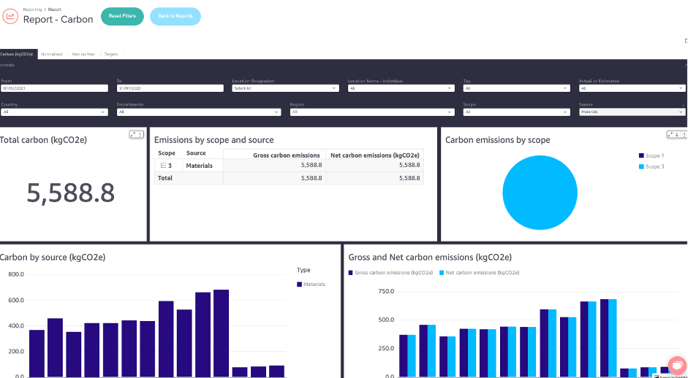Open Carbon emissions by scope more options
This screenshot has width=688, height=378.
[x=683, y=135]
